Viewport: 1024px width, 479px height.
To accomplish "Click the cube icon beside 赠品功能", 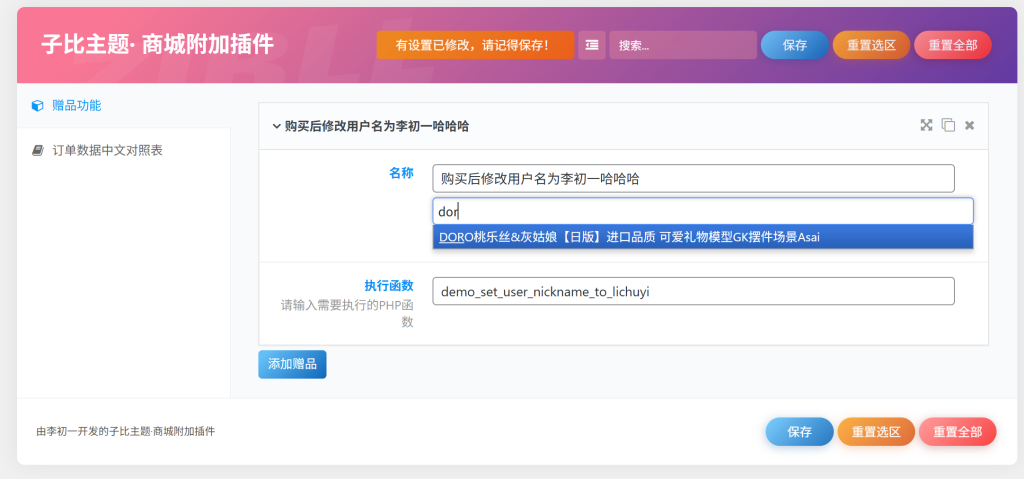I will coord(38,105).
